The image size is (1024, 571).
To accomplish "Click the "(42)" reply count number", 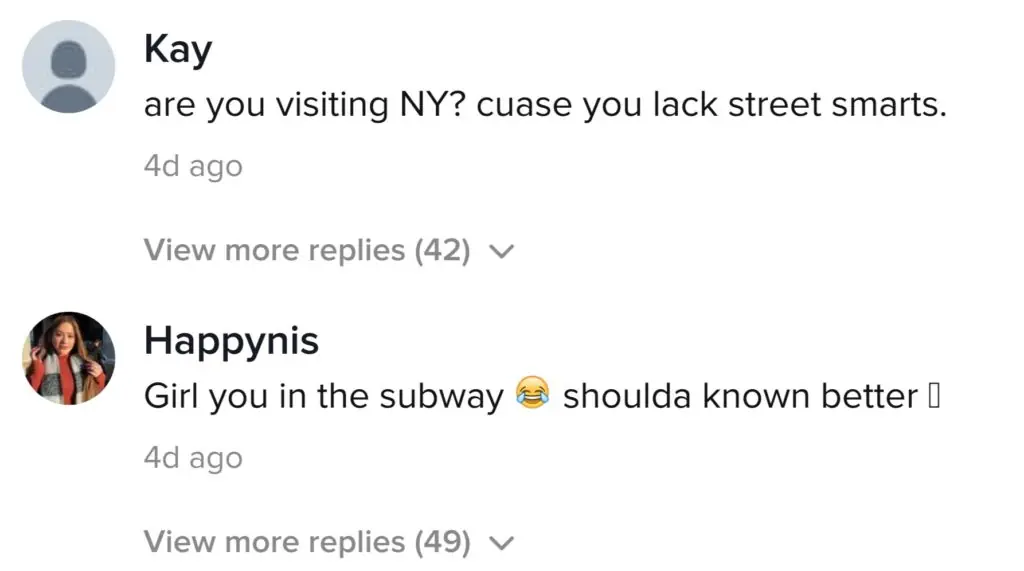I will point(442,250).
